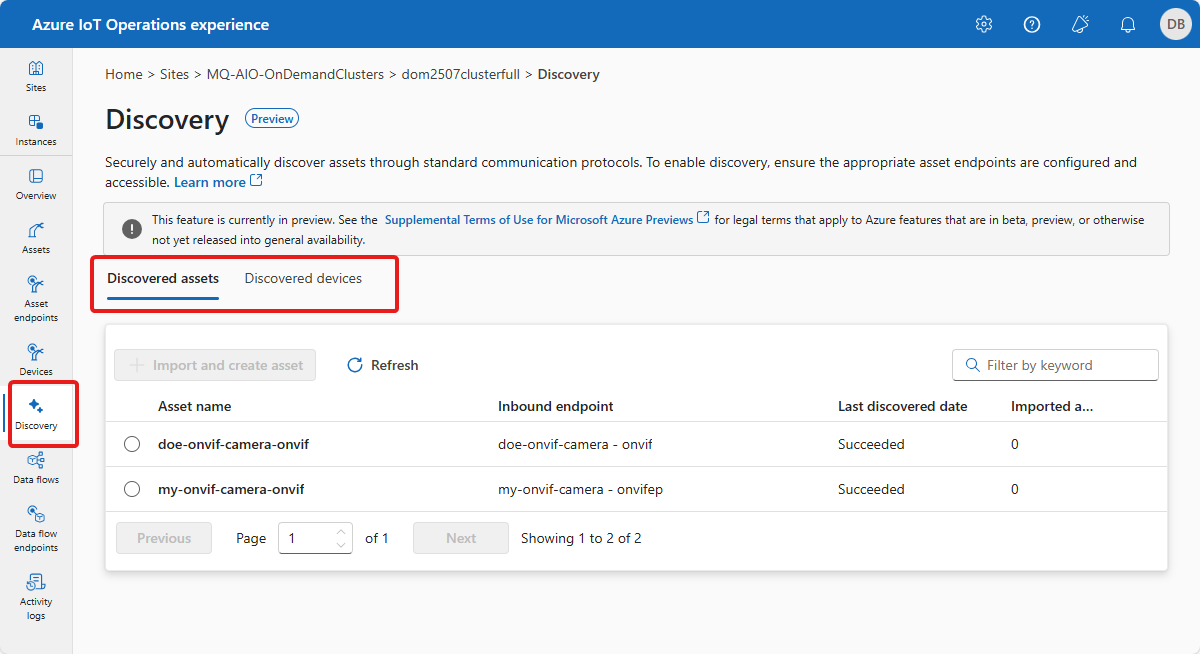Click Succeeded in the doe-onvif-camera row
Image resolution: width=1200 pixels, height=654 pixels.
[871, 444]
